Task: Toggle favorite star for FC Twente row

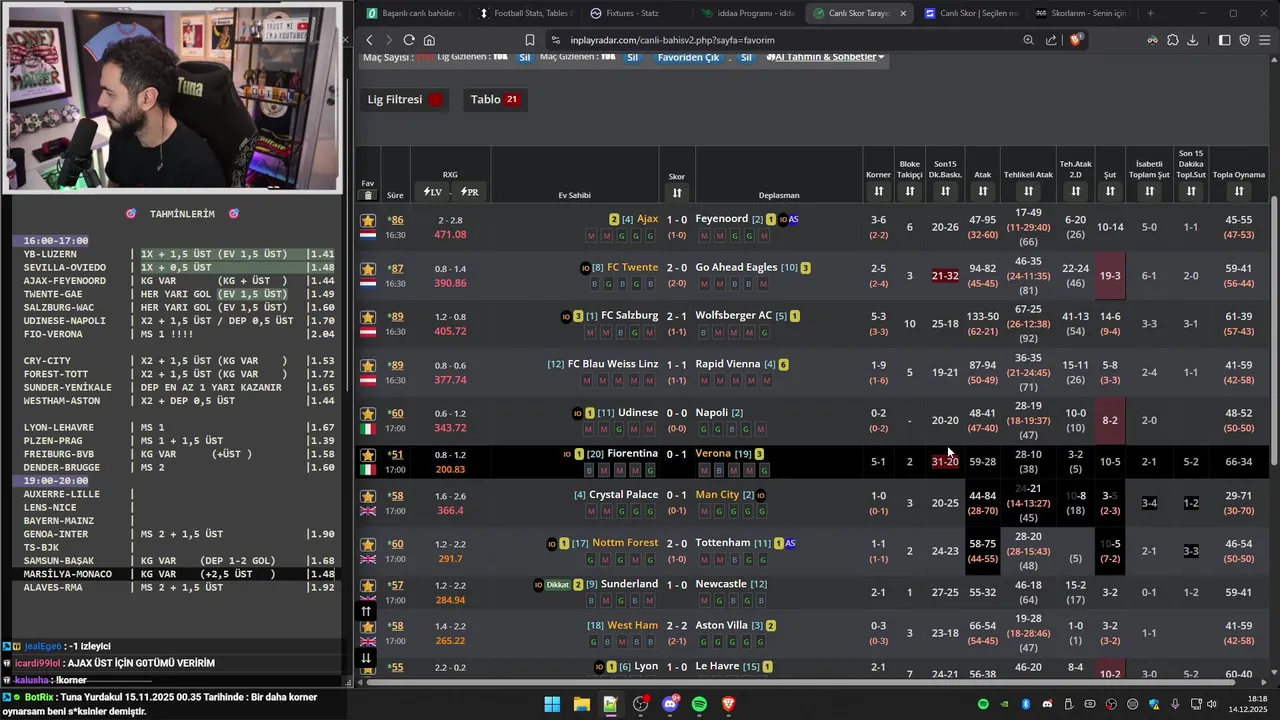Action: click(x=368, y=269)
